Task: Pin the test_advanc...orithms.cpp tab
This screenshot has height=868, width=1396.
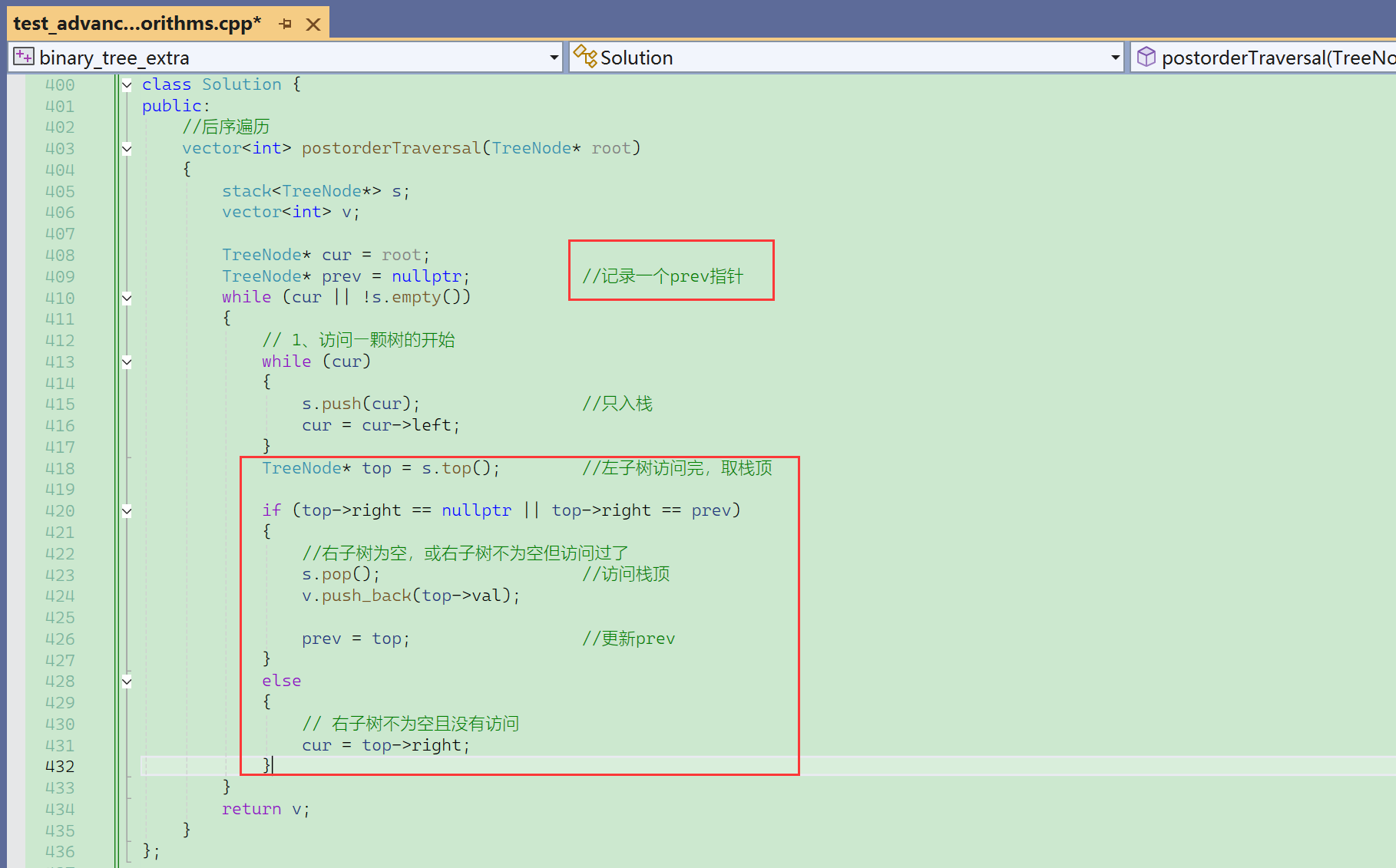Action: 286,24
